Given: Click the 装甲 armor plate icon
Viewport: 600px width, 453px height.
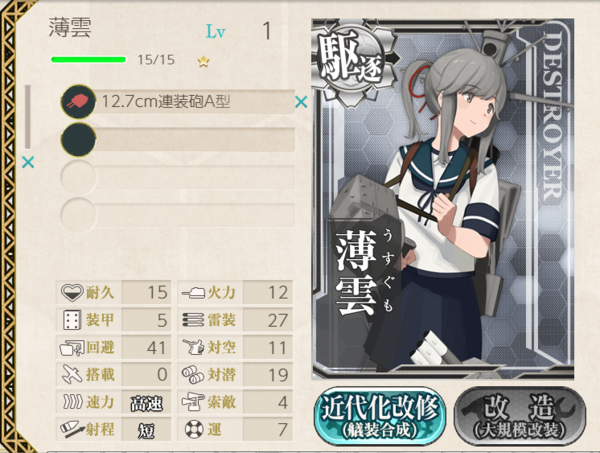Looking at the screenshot, I should [72, 320].
